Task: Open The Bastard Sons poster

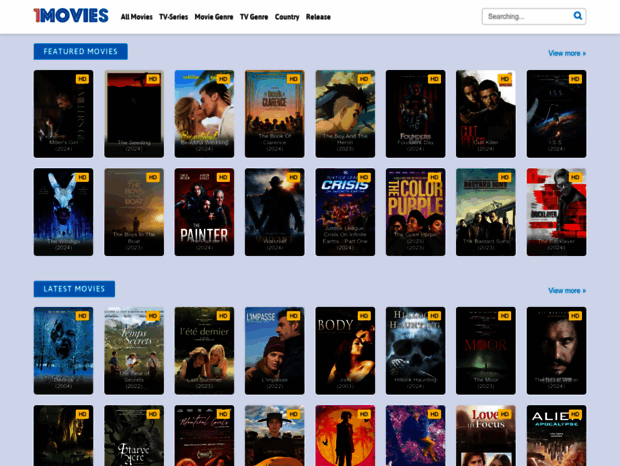Action: 486,212
